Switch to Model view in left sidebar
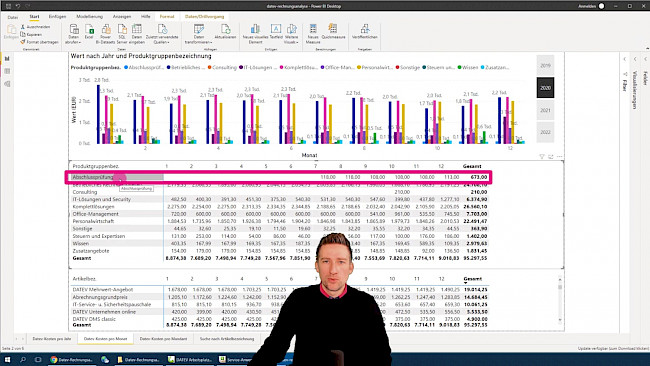Viewport: 650px width, 366px height. coord(7,84)
